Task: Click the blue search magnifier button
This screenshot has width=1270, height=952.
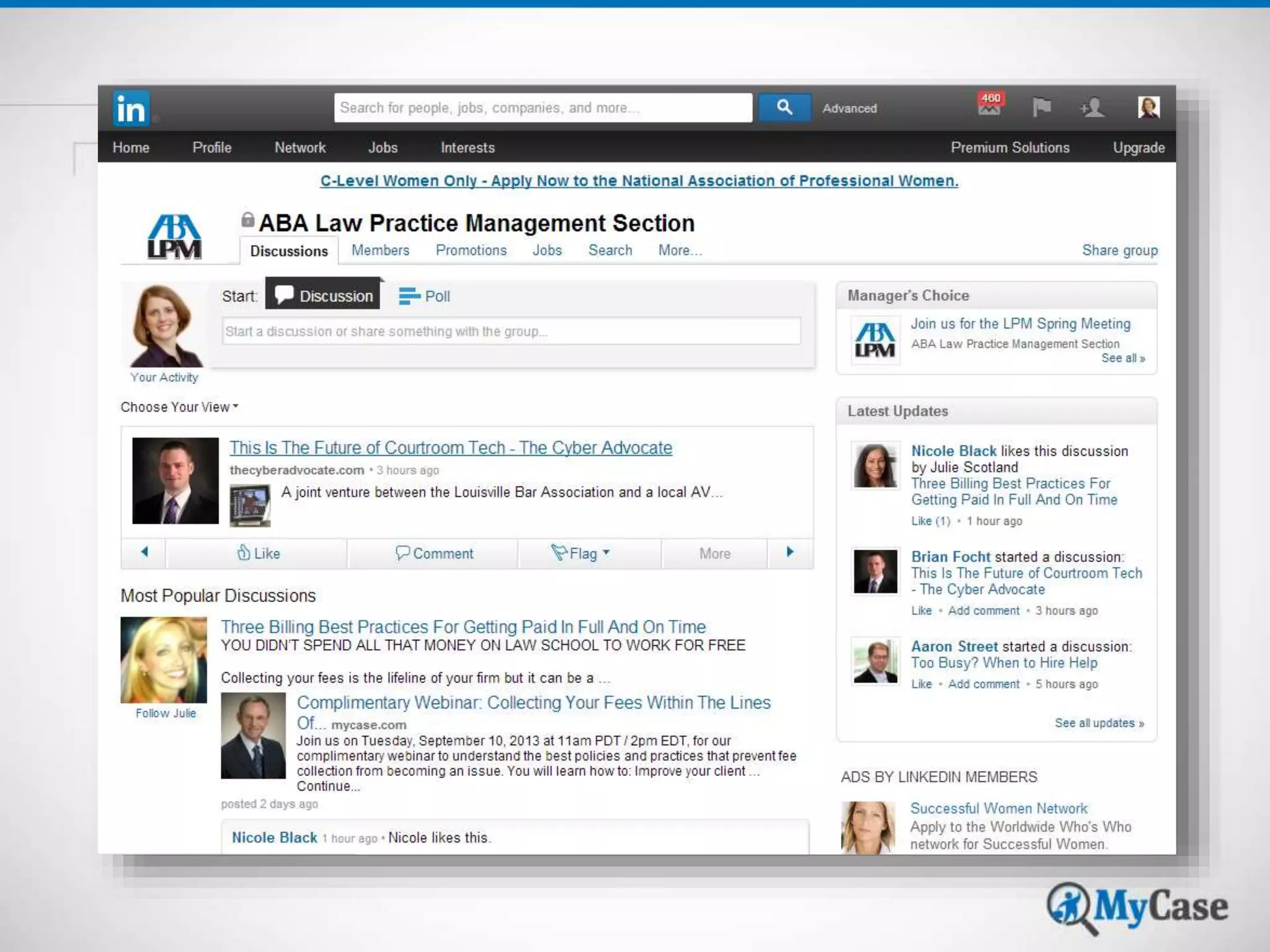Action: [784, 108]
